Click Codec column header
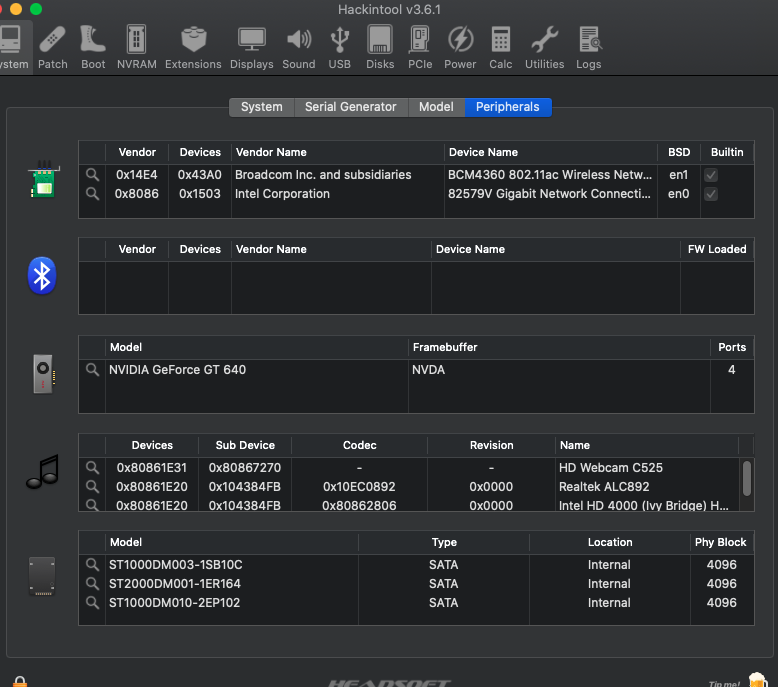This screenshot has width=778, height=687. pyautogui.click(x=360, y=445)
